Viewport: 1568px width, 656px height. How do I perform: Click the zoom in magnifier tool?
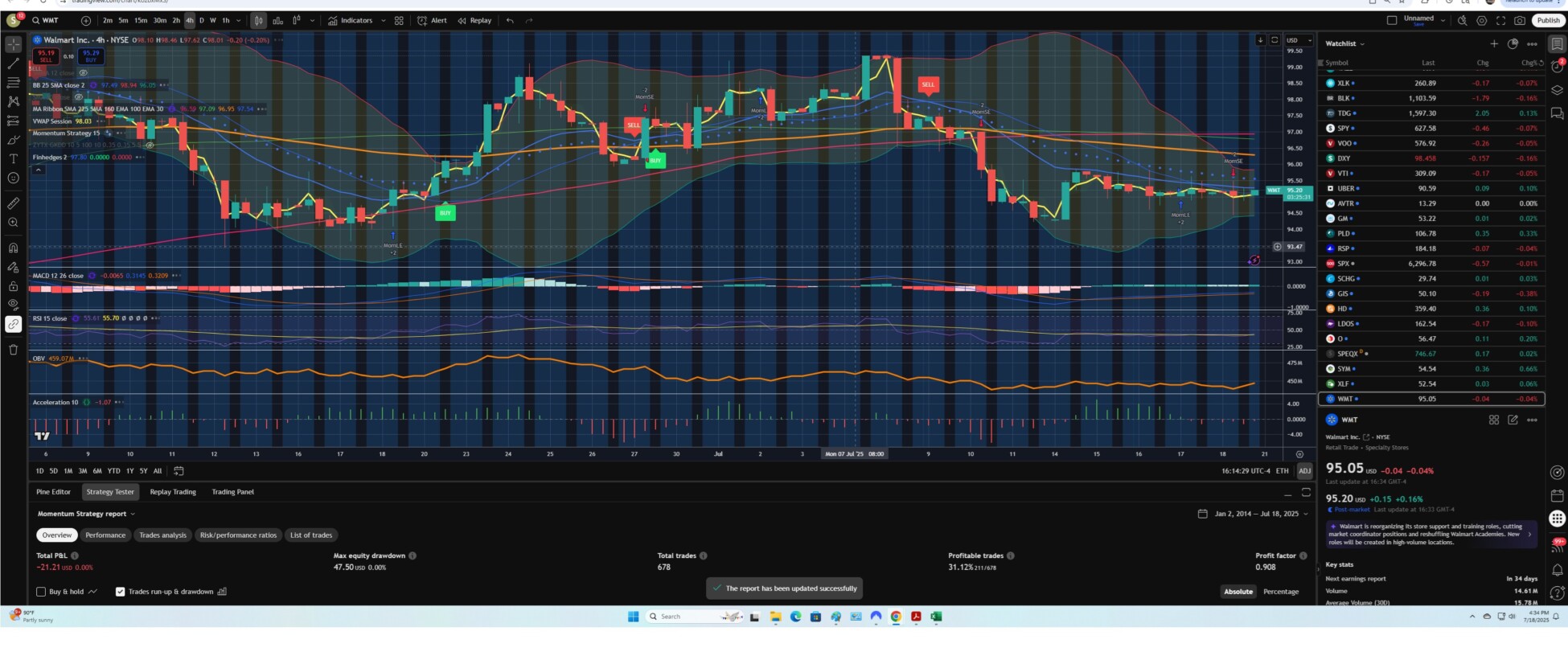13,223
